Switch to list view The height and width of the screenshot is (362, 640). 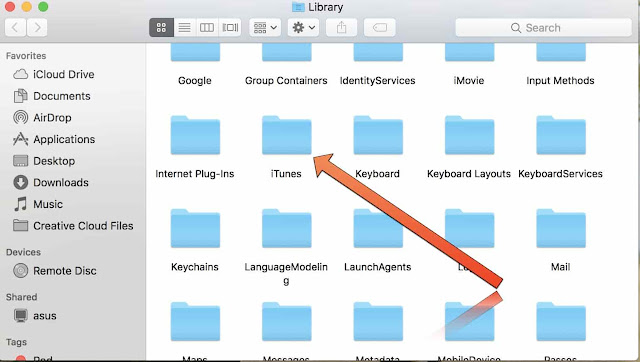(x=184, y=28)
